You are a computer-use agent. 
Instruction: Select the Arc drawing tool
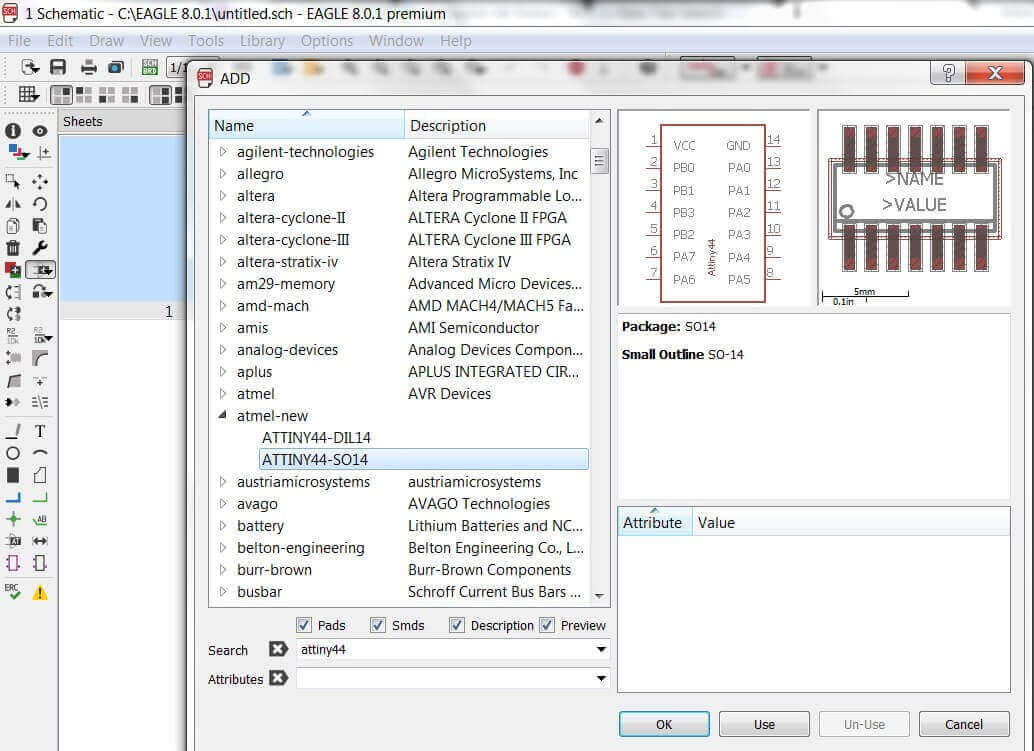[40, 453]
